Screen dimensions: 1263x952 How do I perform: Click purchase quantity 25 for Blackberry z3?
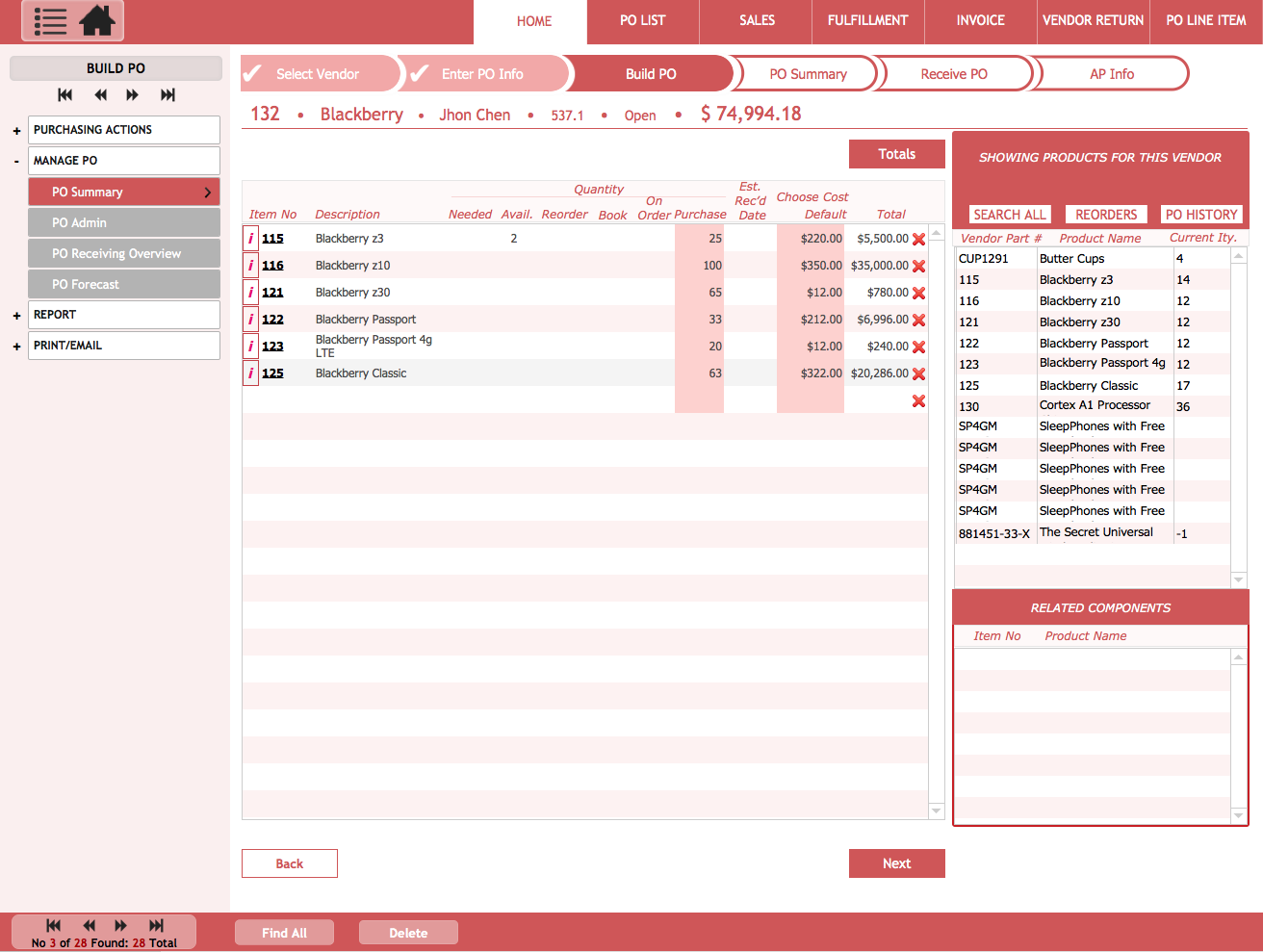click(700, 239)
